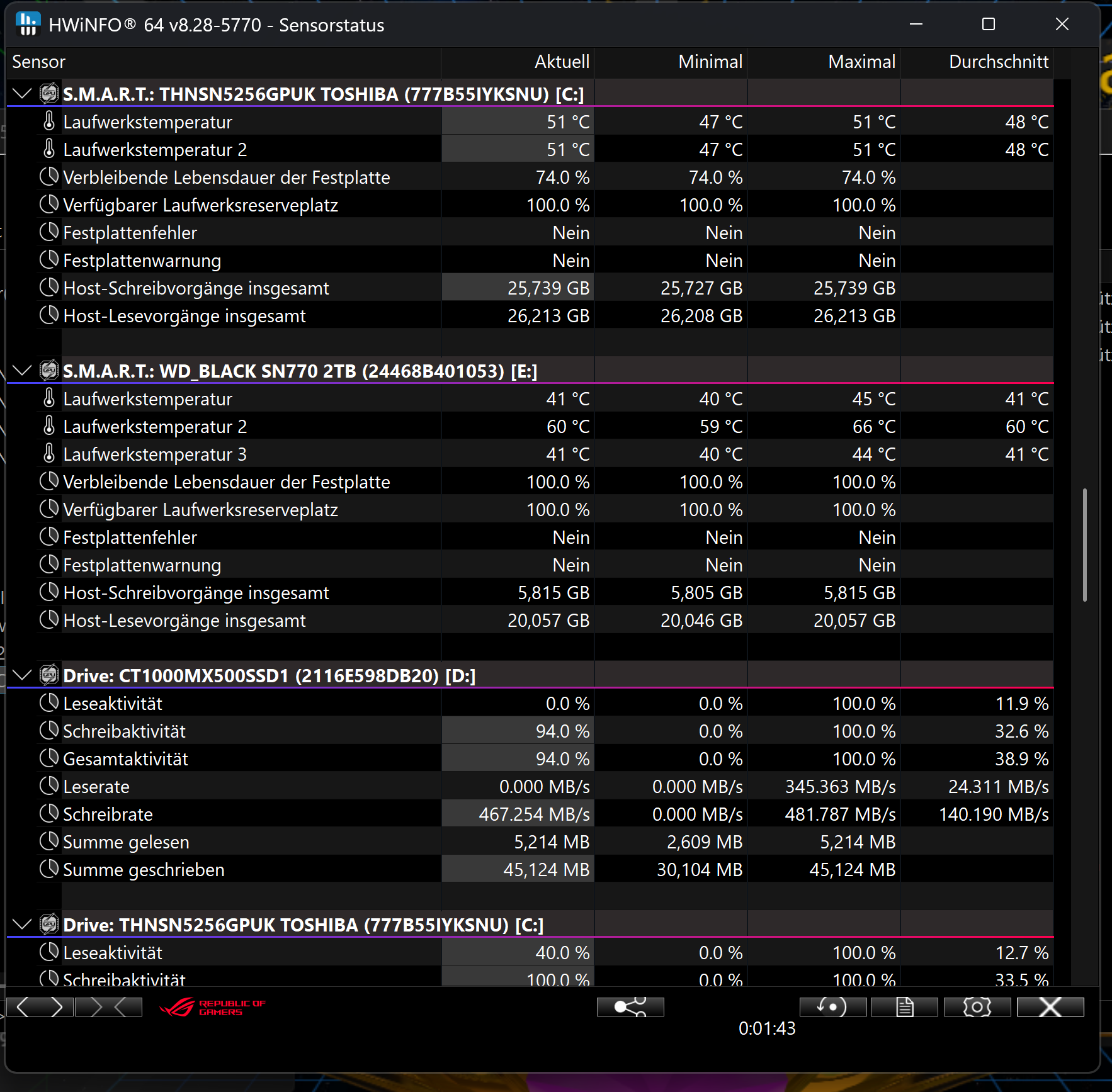The height and width of the screenshot is (1092, 1112).
Task: Open sensor settings gear button
Action: 977,1007
